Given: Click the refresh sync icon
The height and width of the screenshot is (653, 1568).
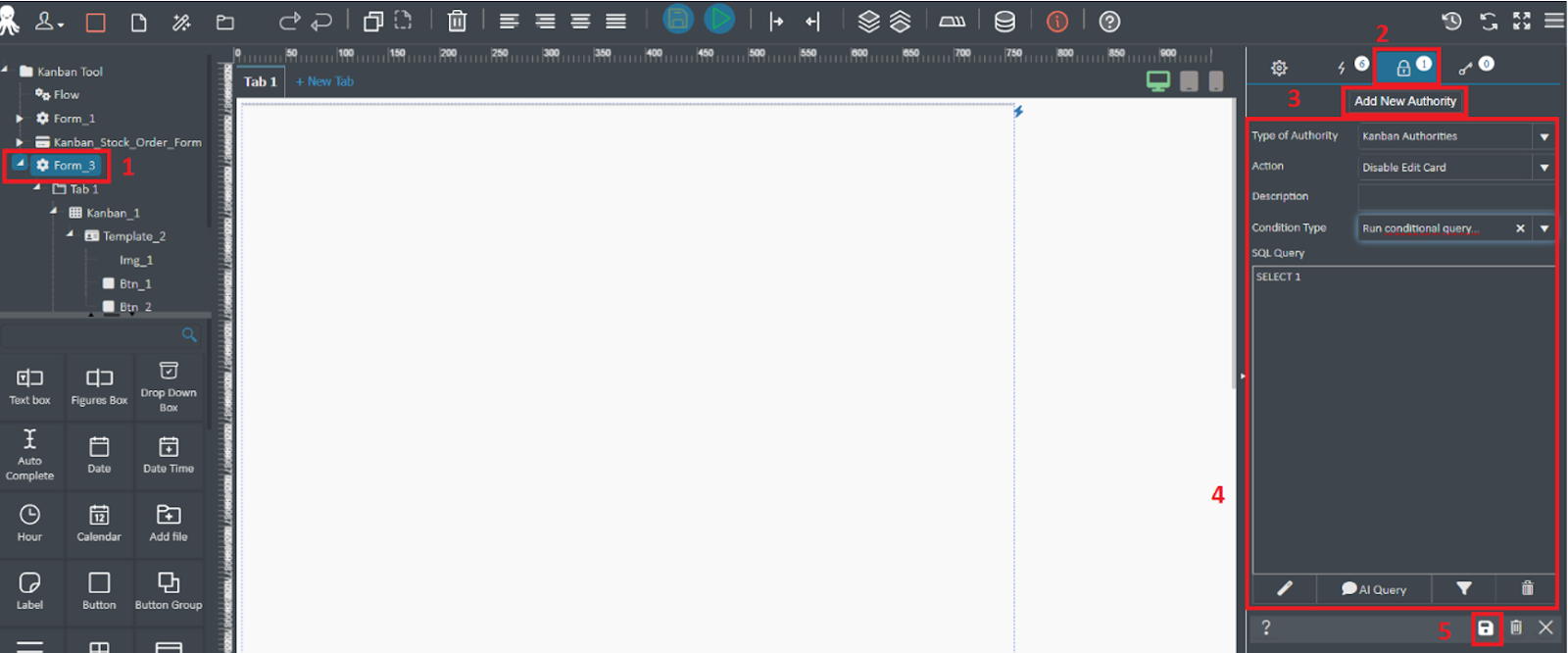Looking at the screenshot, I should tap(1489, 21).
